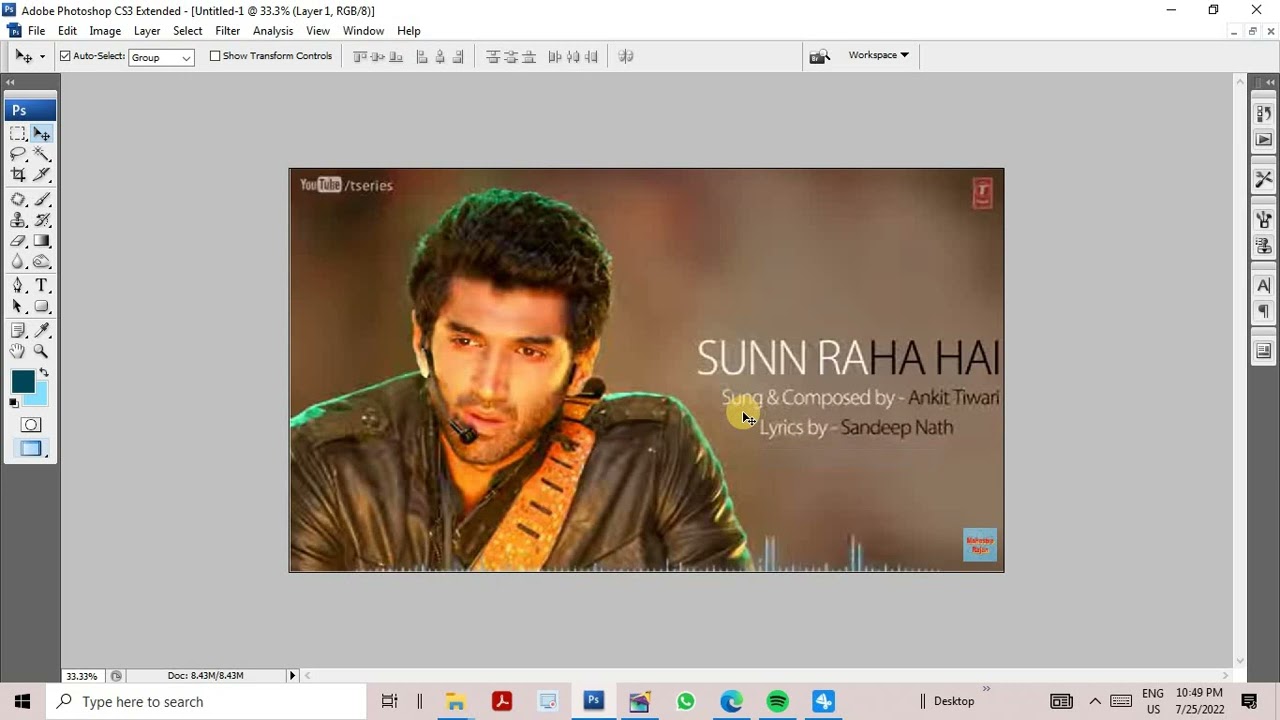Open the Character panel icon
Screen dimensions: 1280x720
coord(1264,285)
